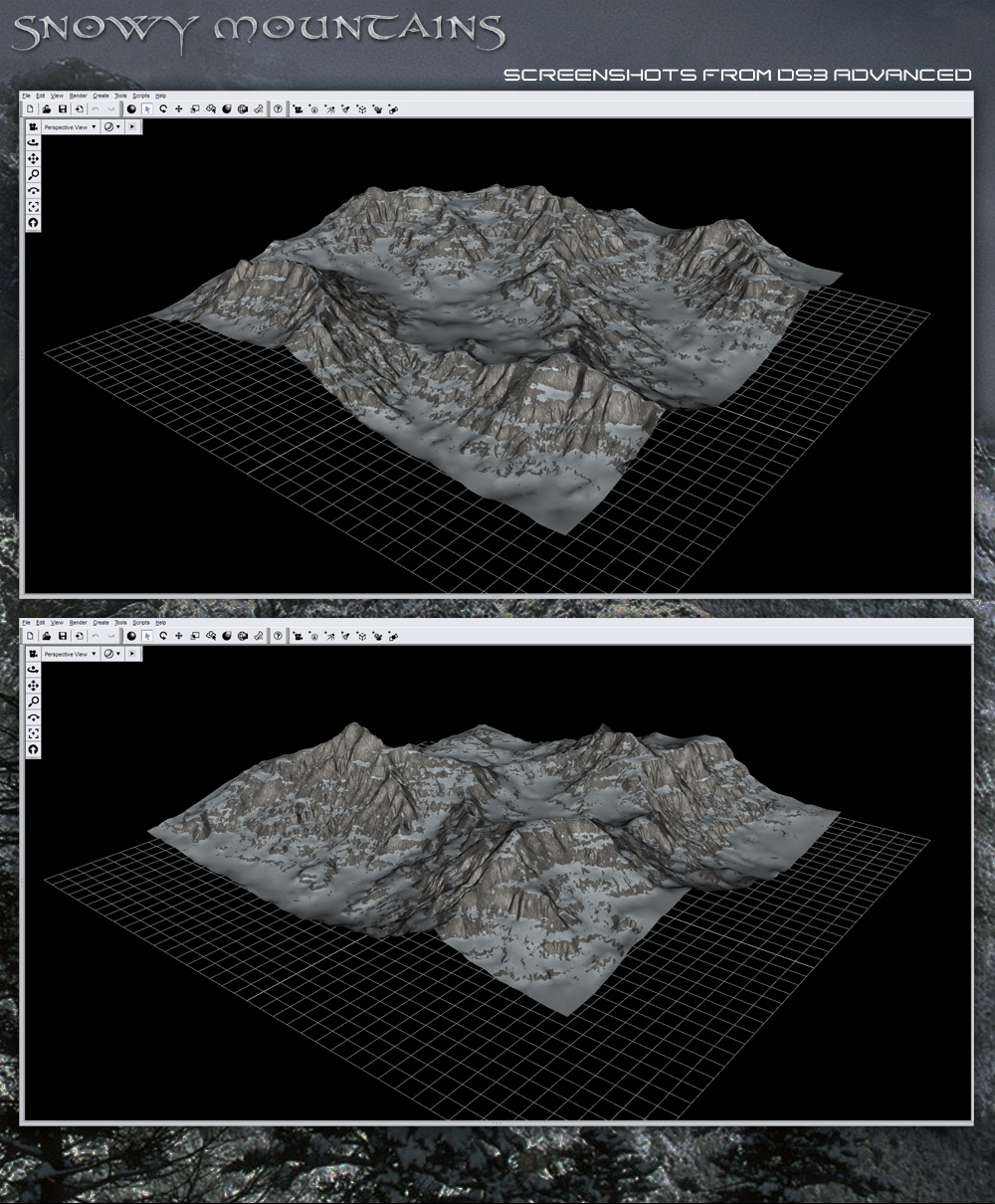Open Render menu in lower window
Image resolution: width=995 pixels, height=1204 pixels.
tap(78, 622)
